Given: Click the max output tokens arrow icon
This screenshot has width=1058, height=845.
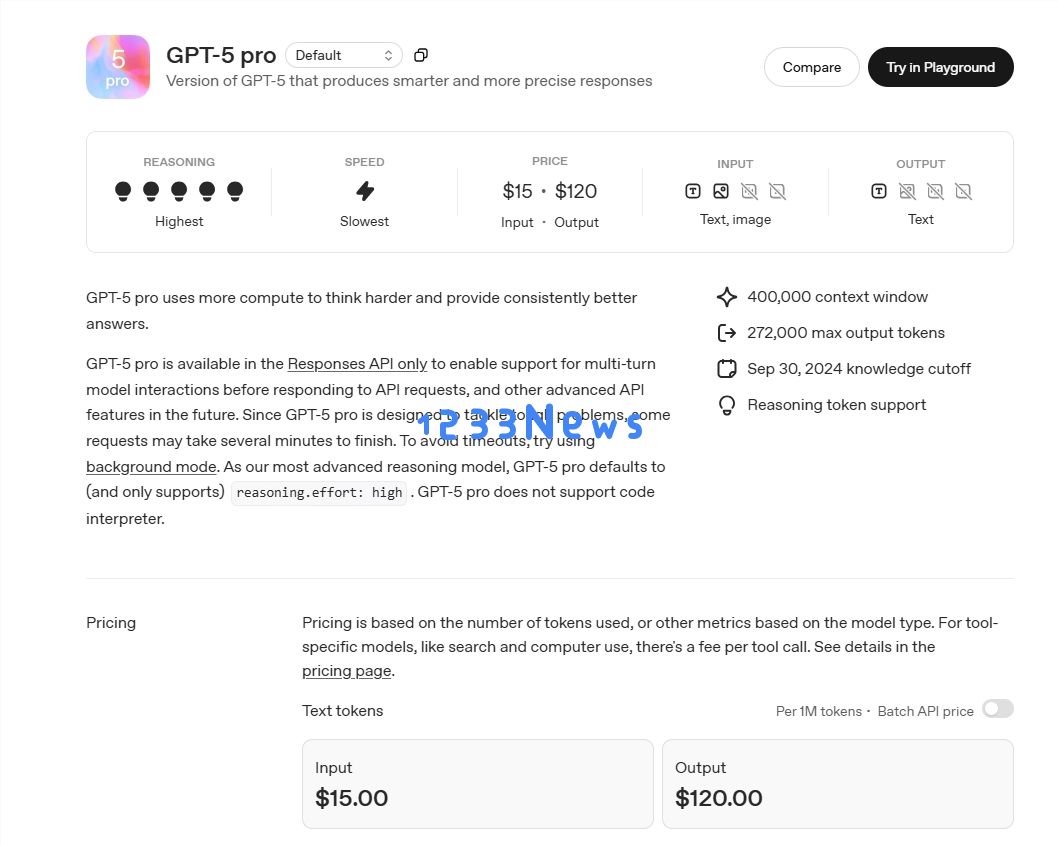Looking at the screenshot, I should click(727, 333).
